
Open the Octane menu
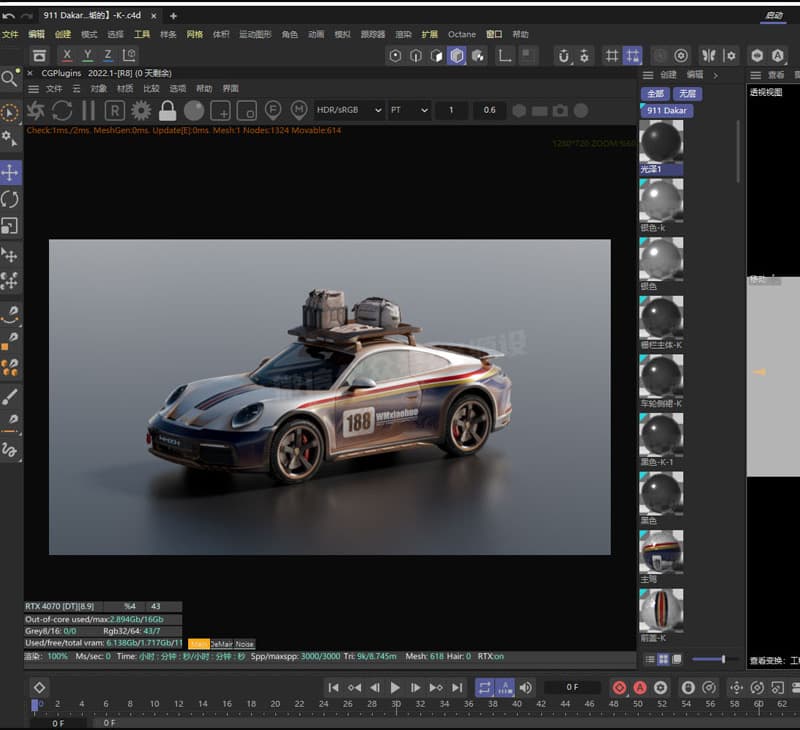(x=462, y=34)
